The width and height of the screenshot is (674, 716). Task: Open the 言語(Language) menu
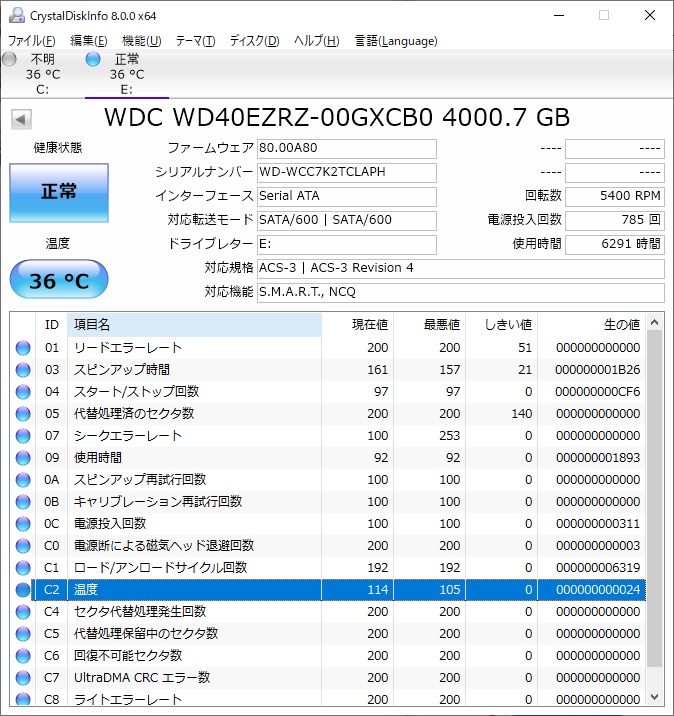point(396,41)
